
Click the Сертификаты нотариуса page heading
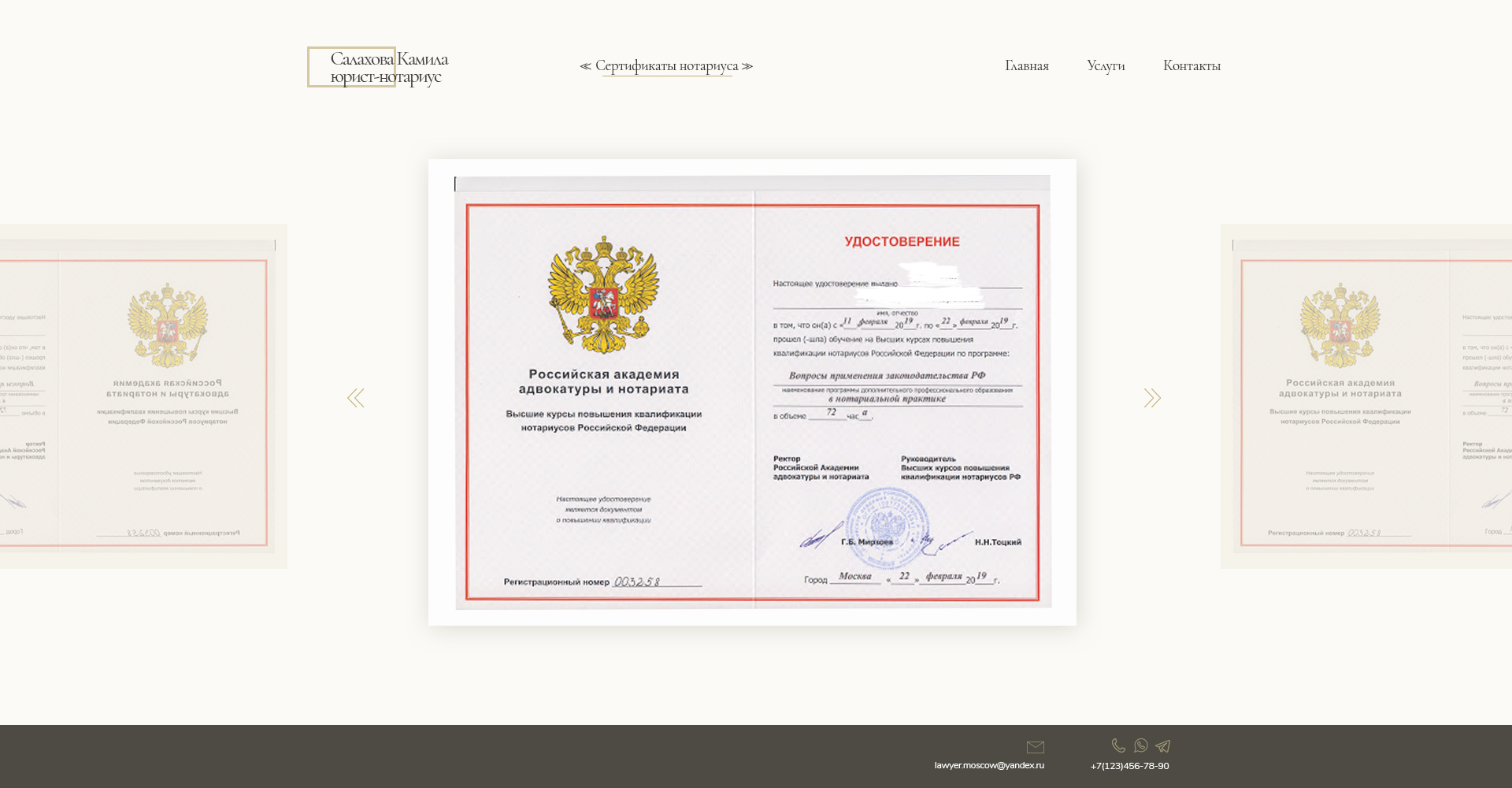coord(666,66)
